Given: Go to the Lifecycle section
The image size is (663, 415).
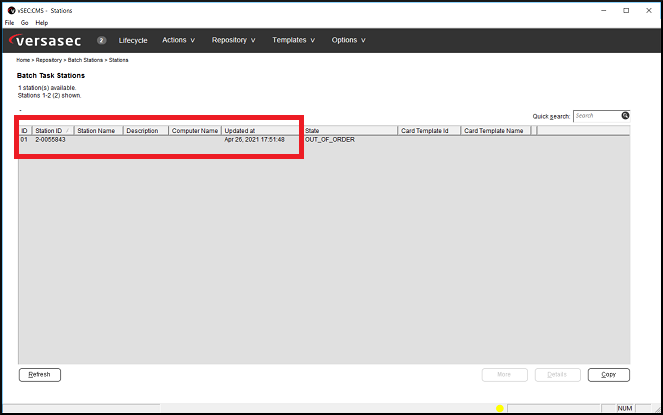Looking at the screenshot, I should 133,40.
